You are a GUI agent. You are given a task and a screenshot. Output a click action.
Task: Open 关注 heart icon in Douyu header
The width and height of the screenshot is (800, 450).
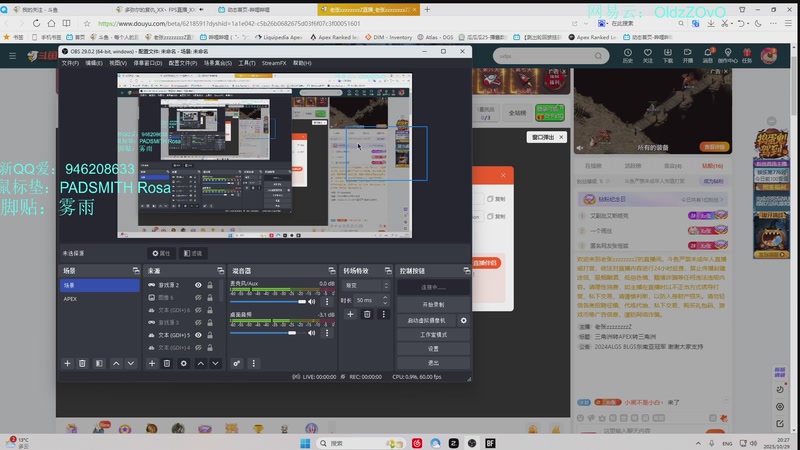click(x=647, y=56)
